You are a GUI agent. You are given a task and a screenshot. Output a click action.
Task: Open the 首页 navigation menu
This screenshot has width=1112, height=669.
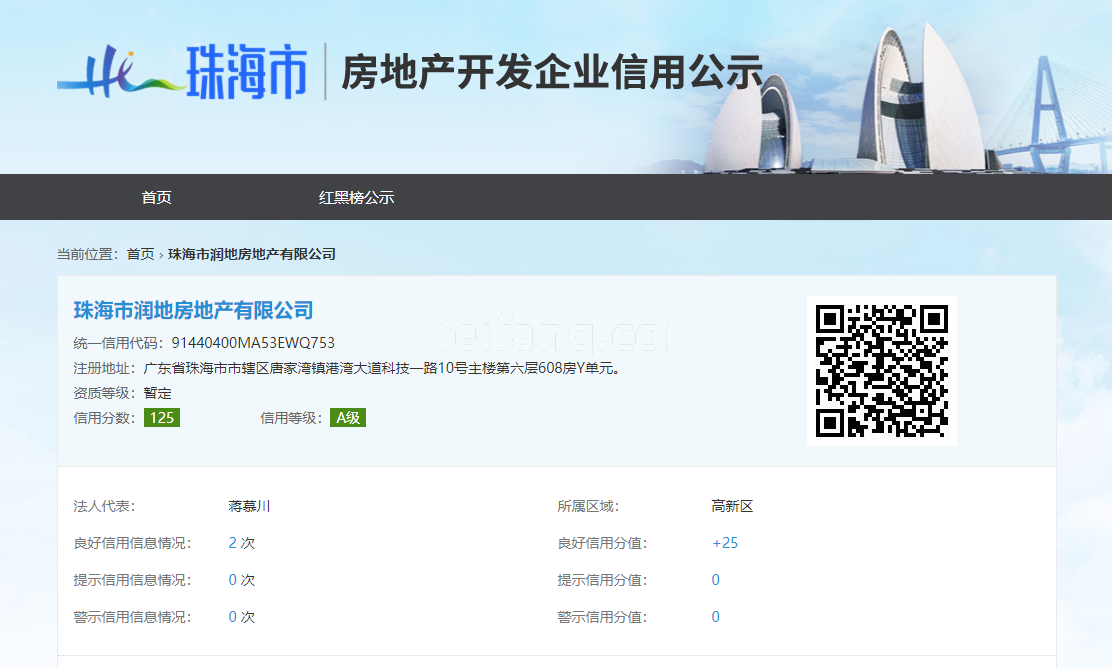pyautogui.click(x=157, y=197)
